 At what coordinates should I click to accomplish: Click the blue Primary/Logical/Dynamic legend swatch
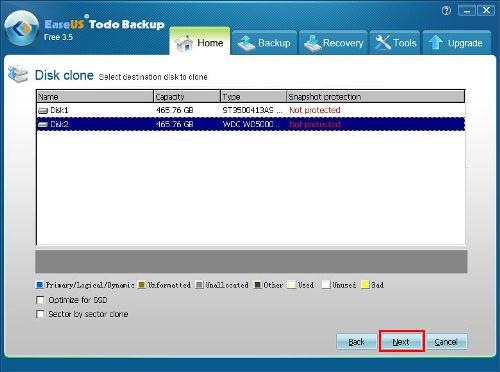(x=40, y=285)
